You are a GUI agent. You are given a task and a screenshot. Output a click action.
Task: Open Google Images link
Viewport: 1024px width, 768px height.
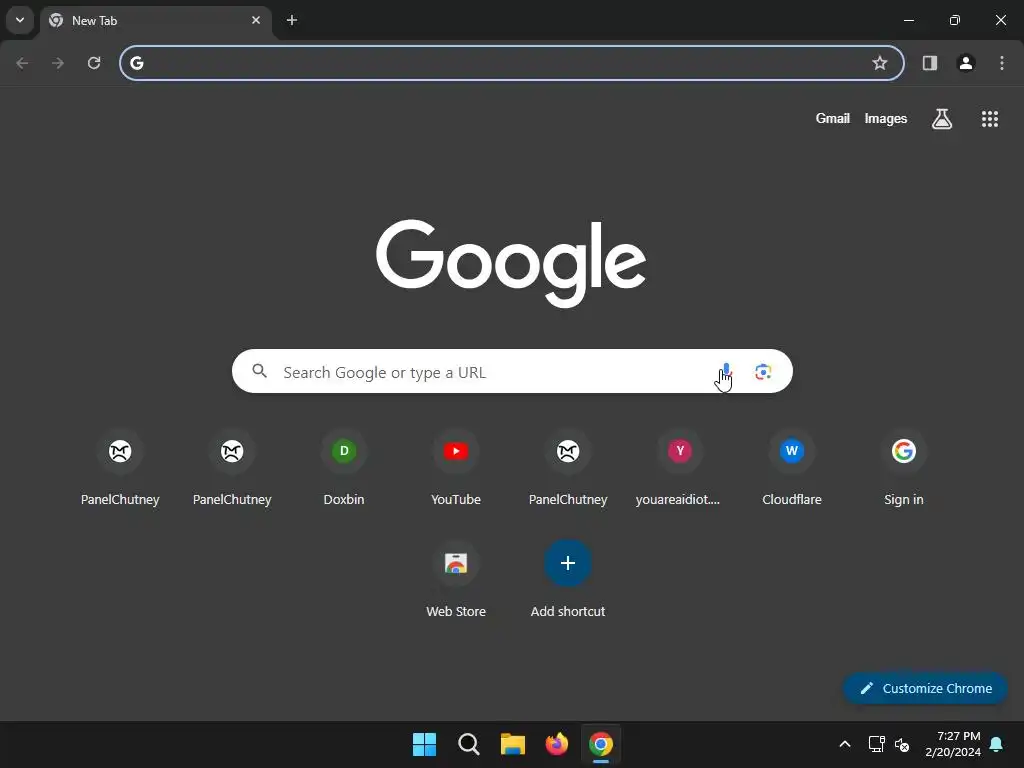click(x=886, y=118)
